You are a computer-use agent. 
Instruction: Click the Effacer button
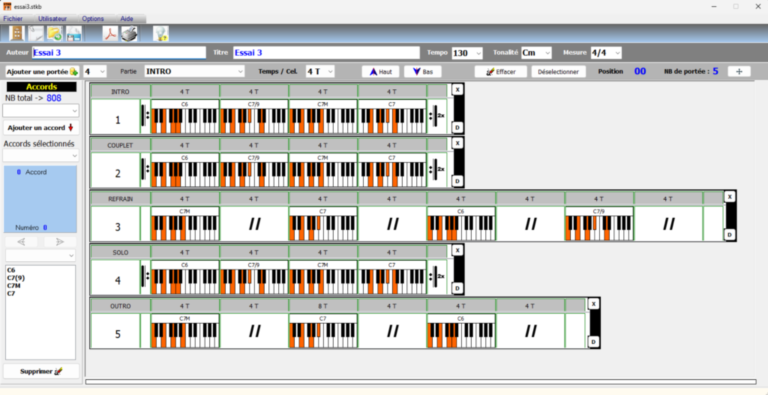pyautogui.click(x=501, y=72)
